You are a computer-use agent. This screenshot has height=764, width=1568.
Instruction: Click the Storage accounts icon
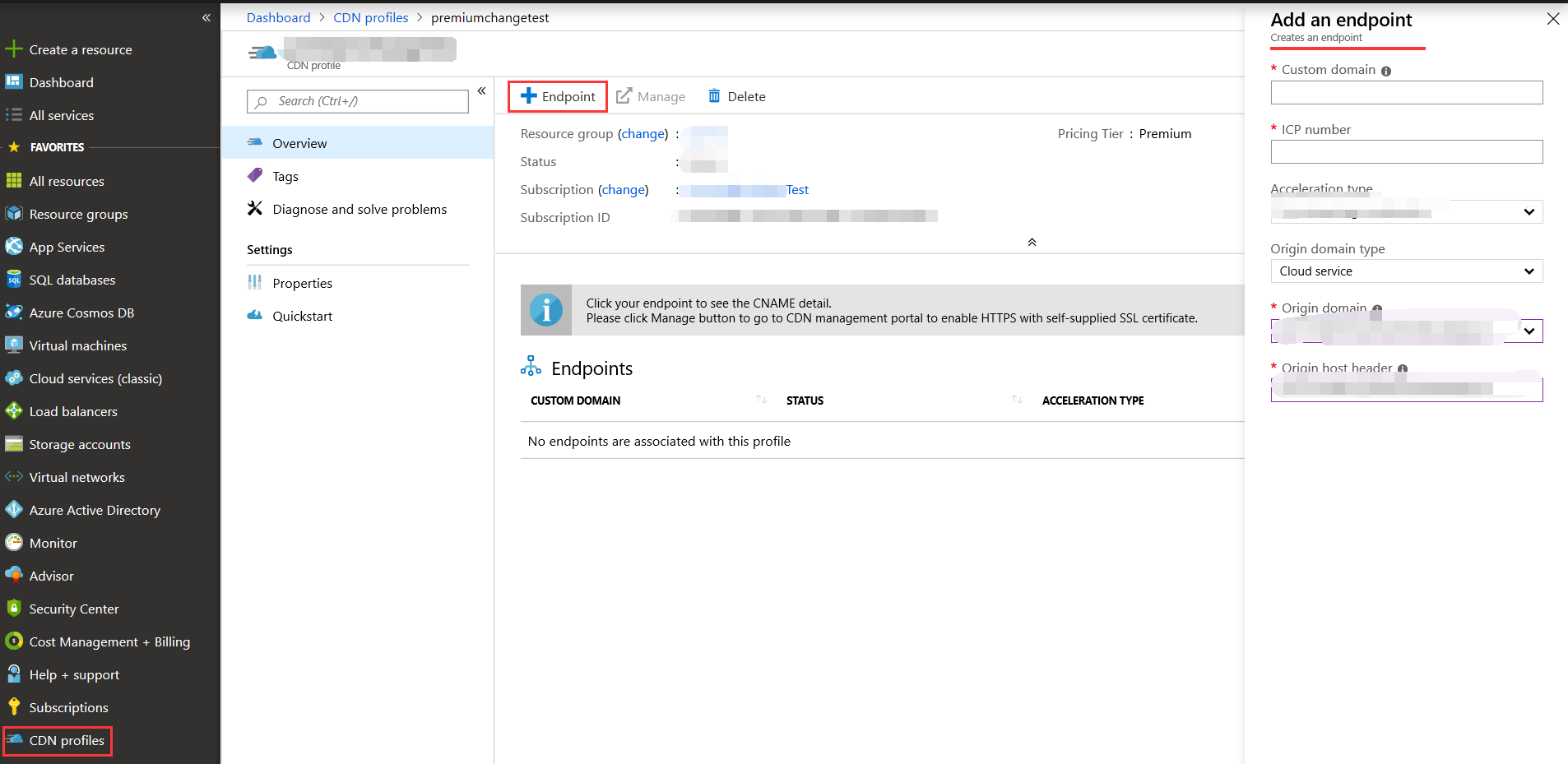pos(14,444)
